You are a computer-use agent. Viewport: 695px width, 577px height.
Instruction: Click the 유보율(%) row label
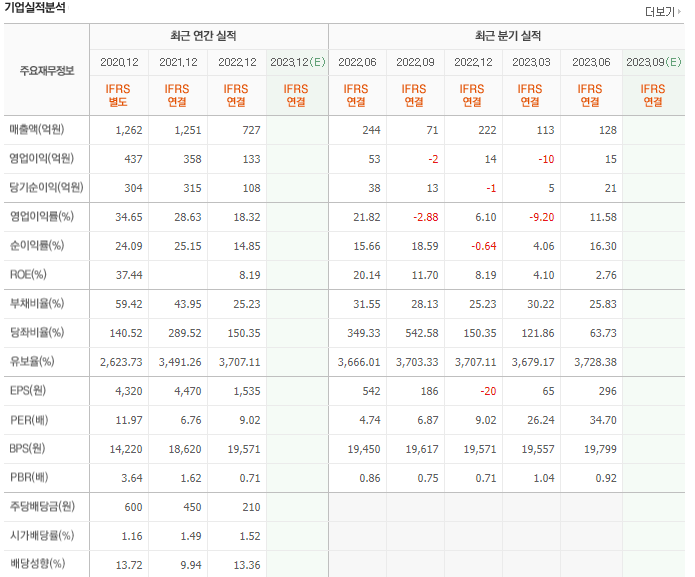coord(32,361)
